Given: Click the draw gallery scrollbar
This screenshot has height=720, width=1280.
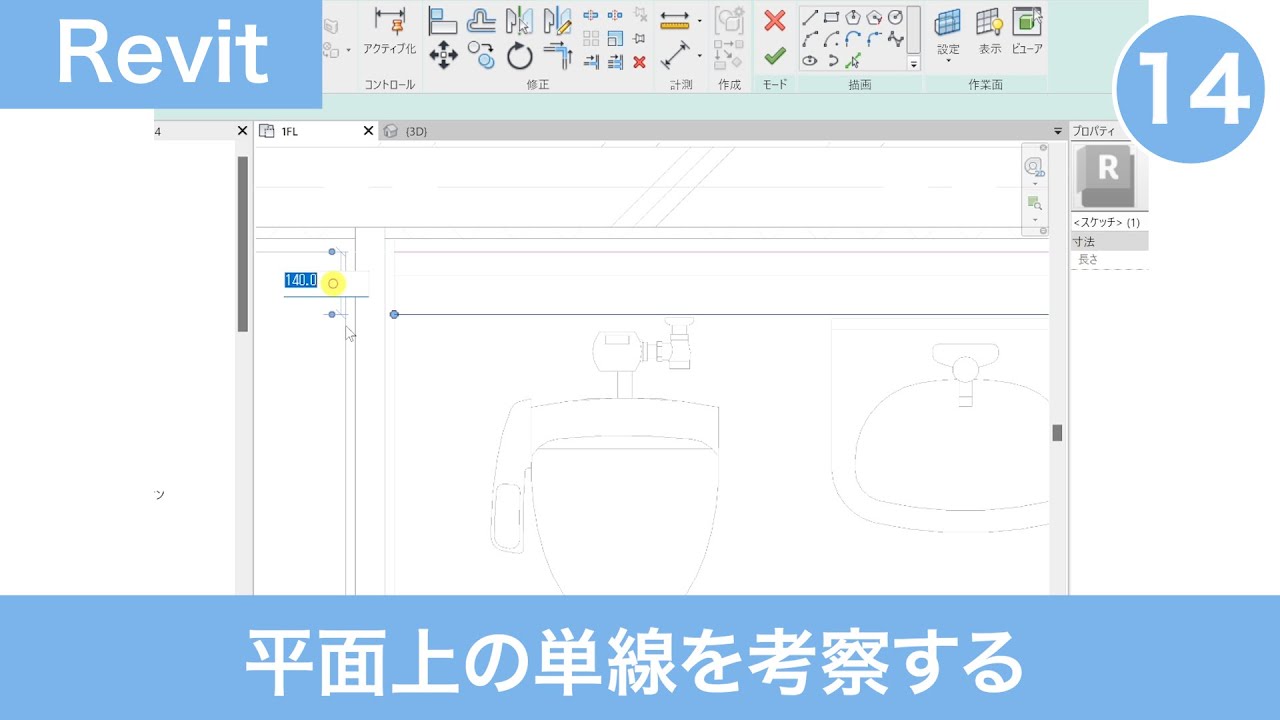Looking at the screenshot, I should (x=914, y=30).
